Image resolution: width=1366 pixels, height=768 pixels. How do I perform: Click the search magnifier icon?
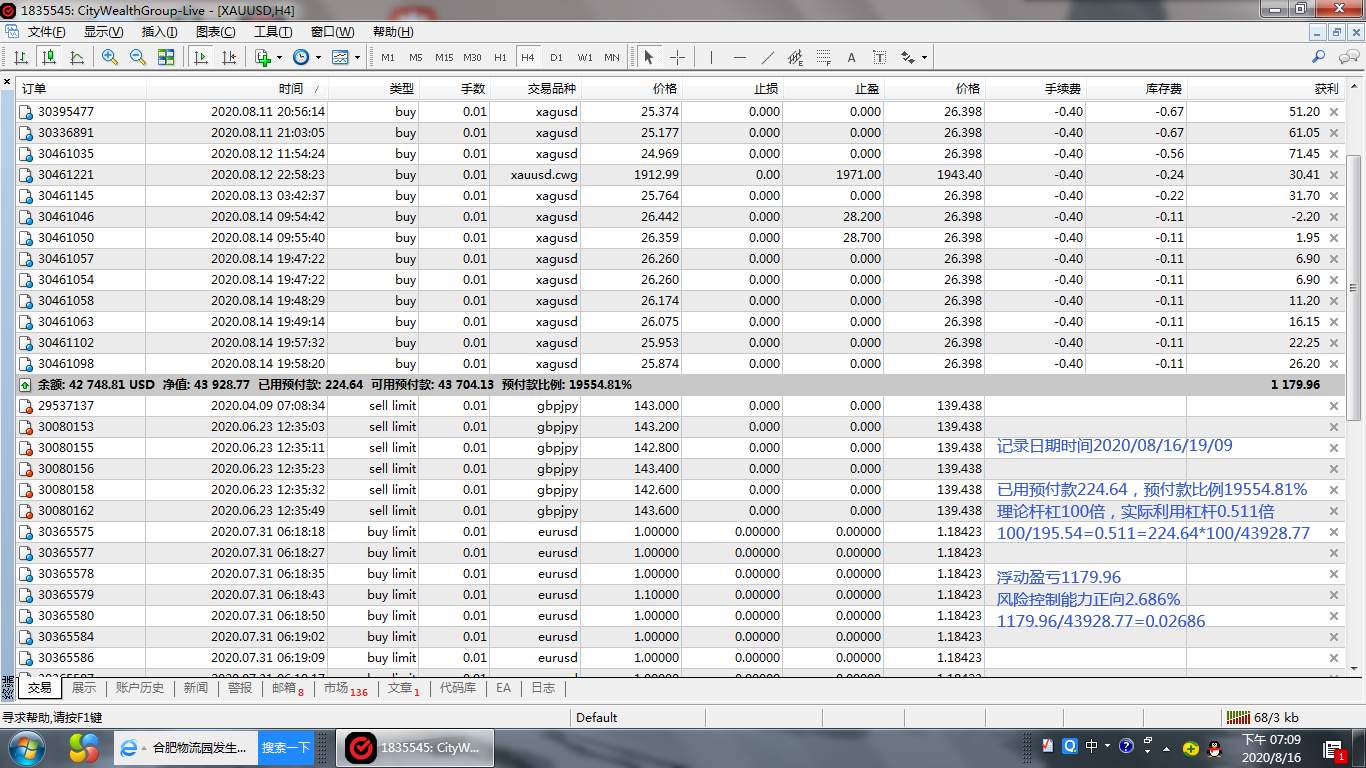(1319, 57)
